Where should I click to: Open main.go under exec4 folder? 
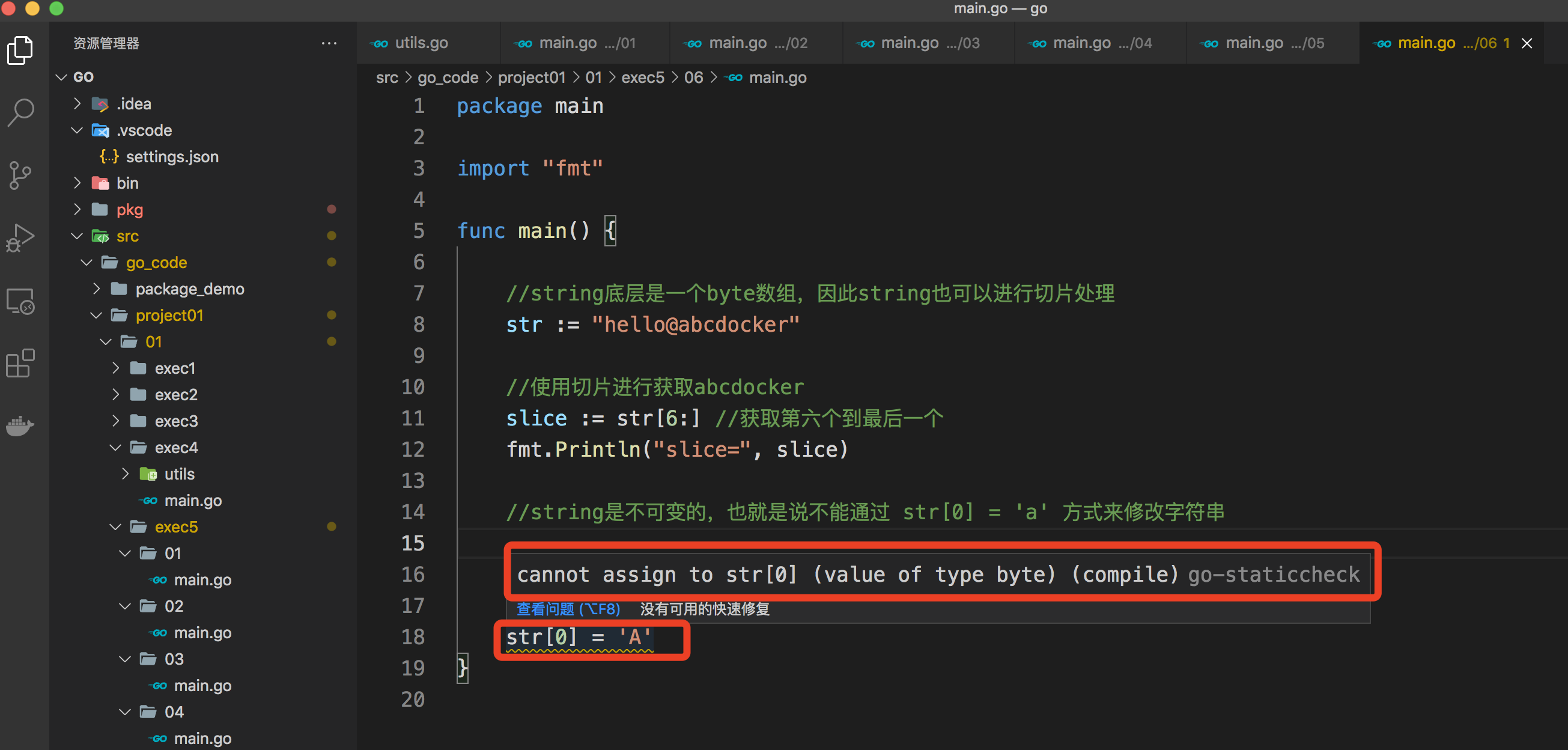(192, 501)
